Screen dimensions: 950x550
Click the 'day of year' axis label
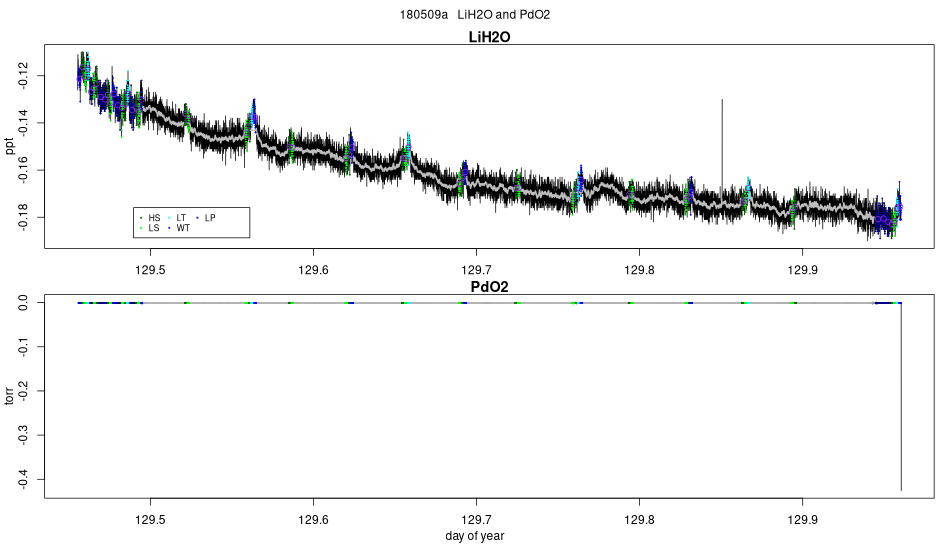474,536
